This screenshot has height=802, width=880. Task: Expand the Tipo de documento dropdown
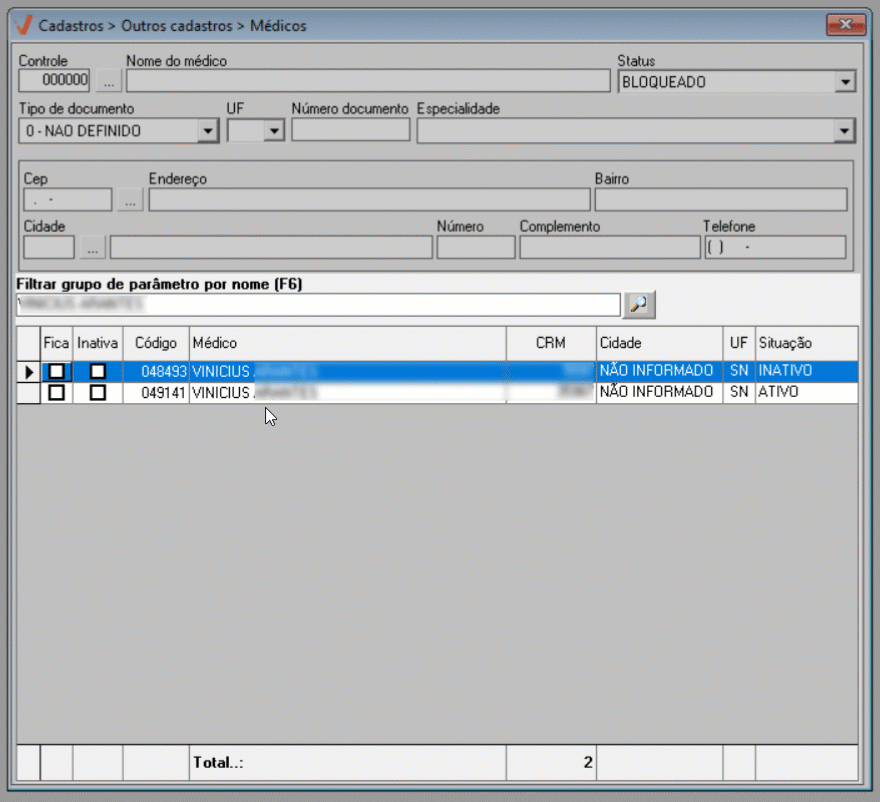click(208, 130)
